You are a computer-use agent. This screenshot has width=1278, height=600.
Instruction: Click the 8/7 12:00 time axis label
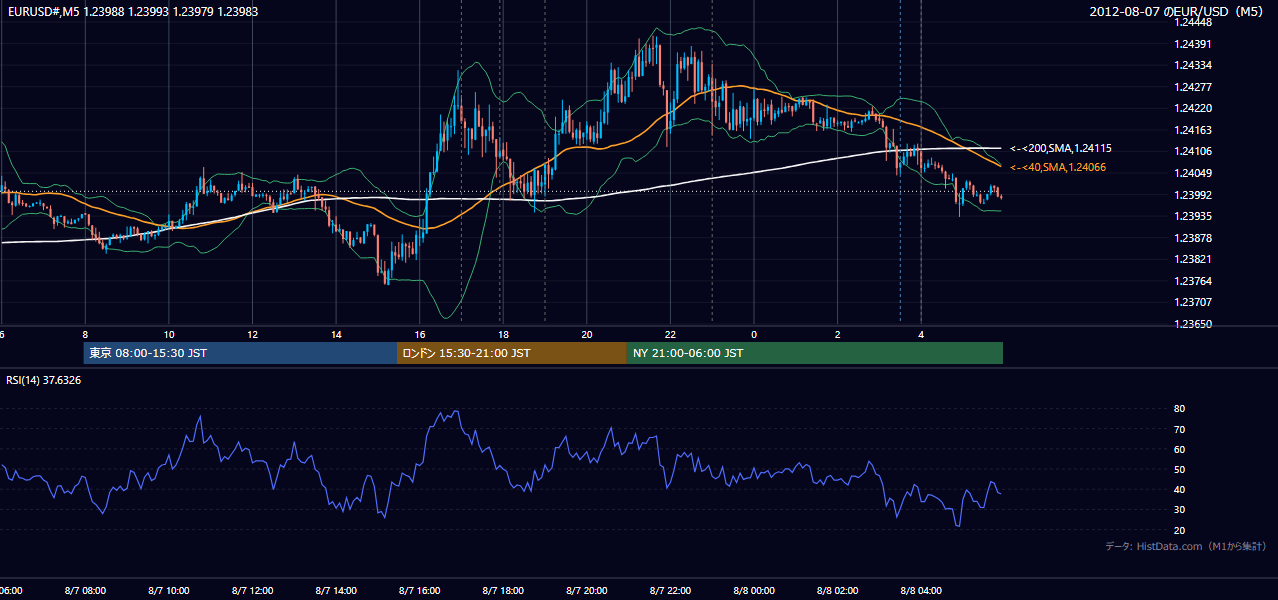252,591
